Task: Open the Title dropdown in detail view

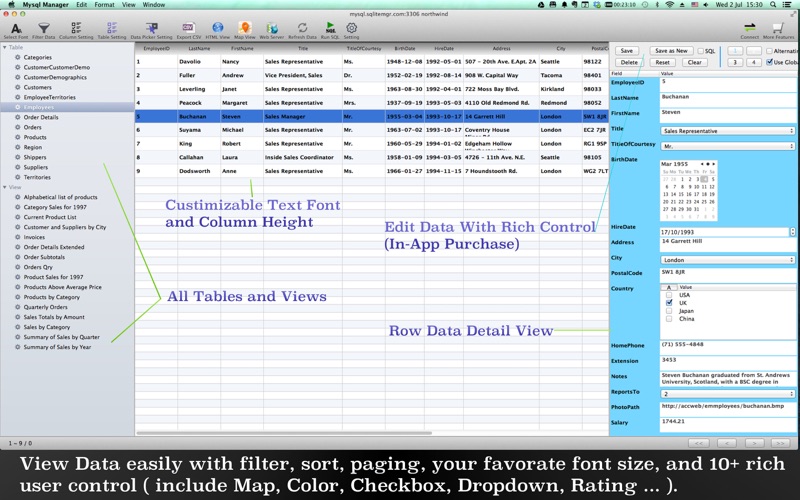Action: click(x=728, y=131)
